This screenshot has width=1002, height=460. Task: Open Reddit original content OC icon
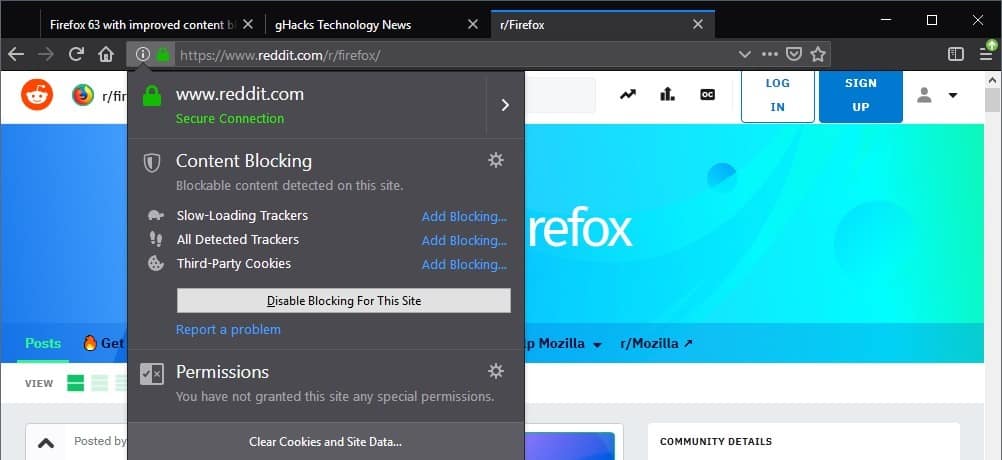point(707,95)
